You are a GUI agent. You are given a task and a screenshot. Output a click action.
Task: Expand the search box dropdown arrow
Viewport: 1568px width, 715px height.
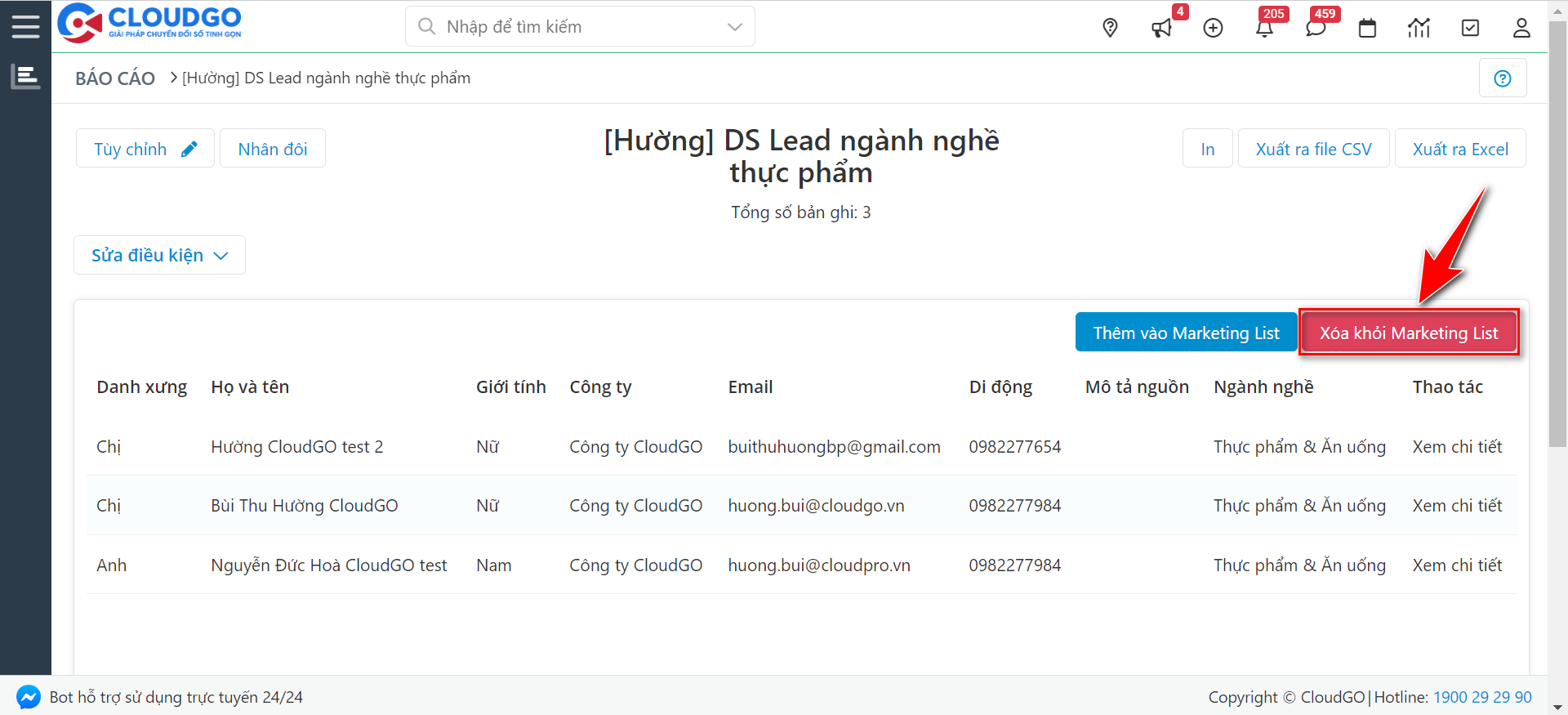click(734, 27)
